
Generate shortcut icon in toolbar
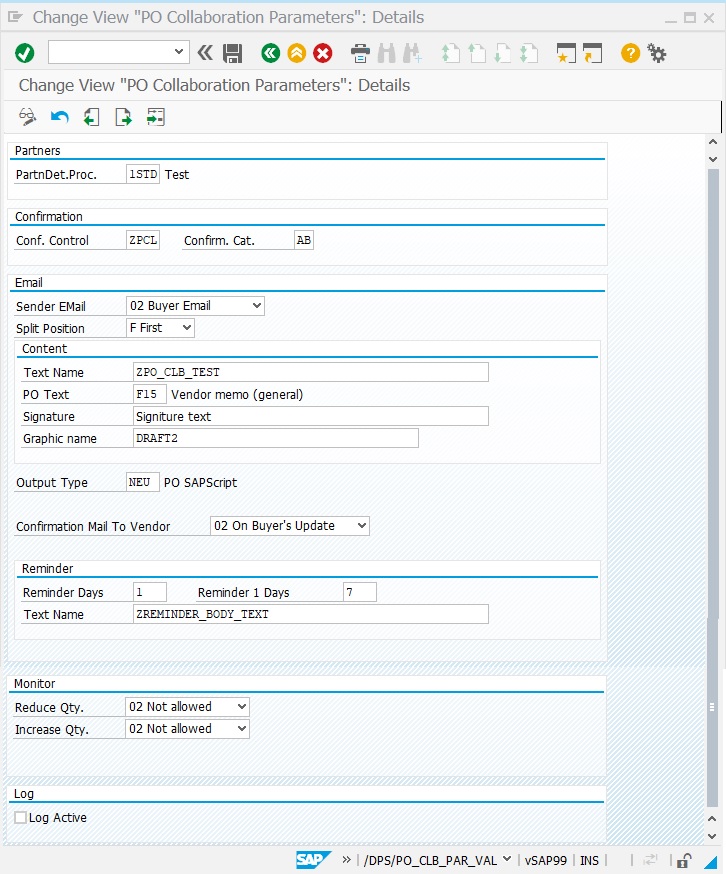pyautogui.click(x=593, y=54)
